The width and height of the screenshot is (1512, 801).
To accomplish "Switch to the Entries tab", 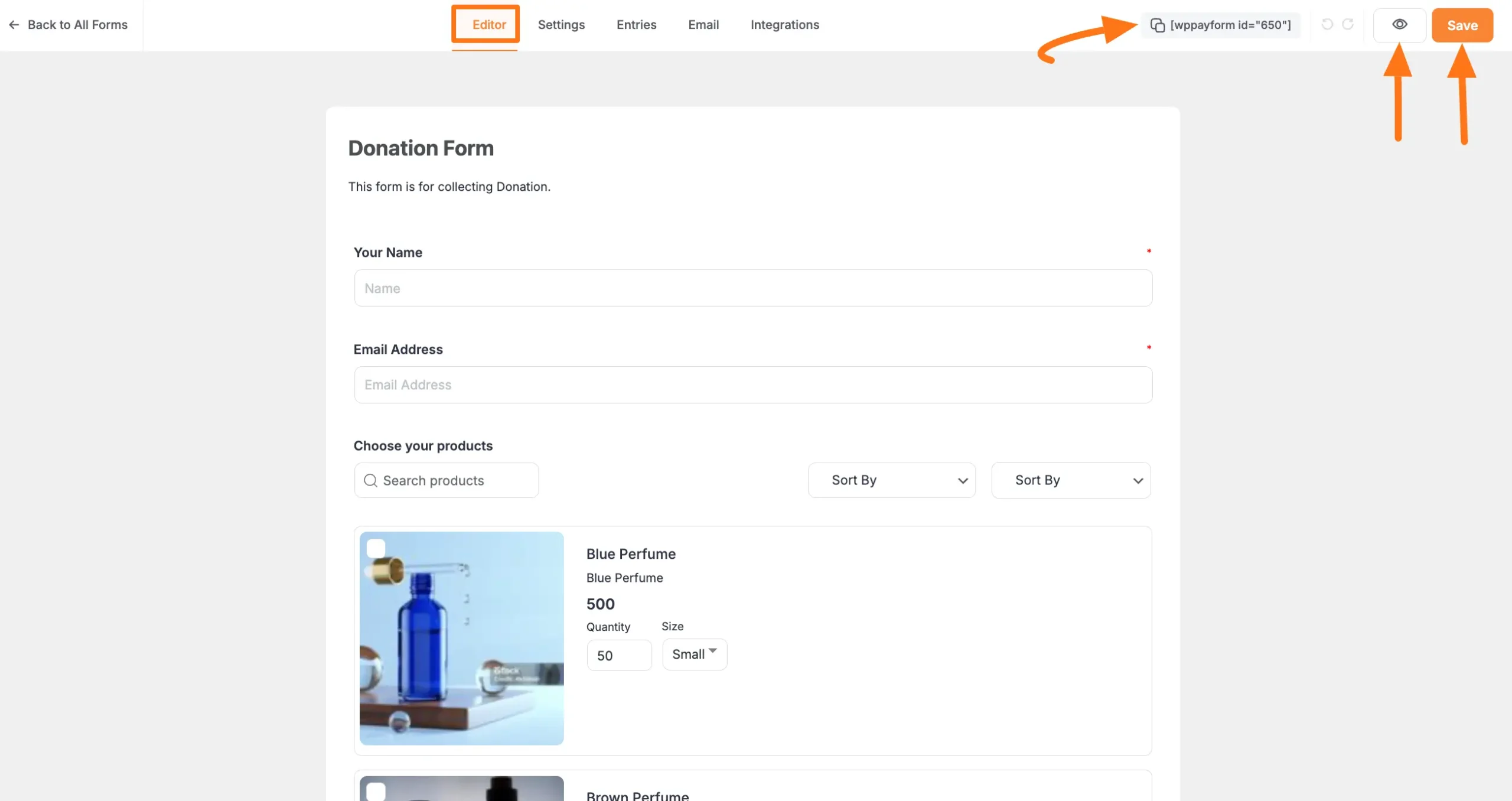I will coord(636,25).
